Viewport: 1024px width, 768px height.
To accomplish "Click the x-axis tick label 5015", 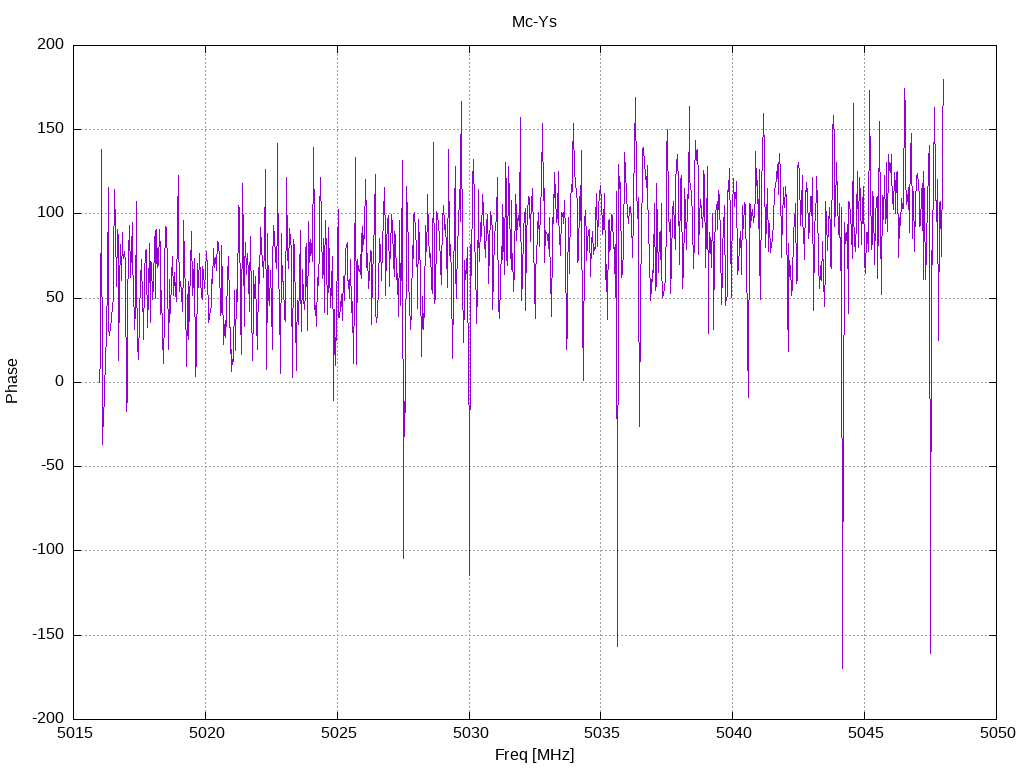I will click(x=74, y=733).
